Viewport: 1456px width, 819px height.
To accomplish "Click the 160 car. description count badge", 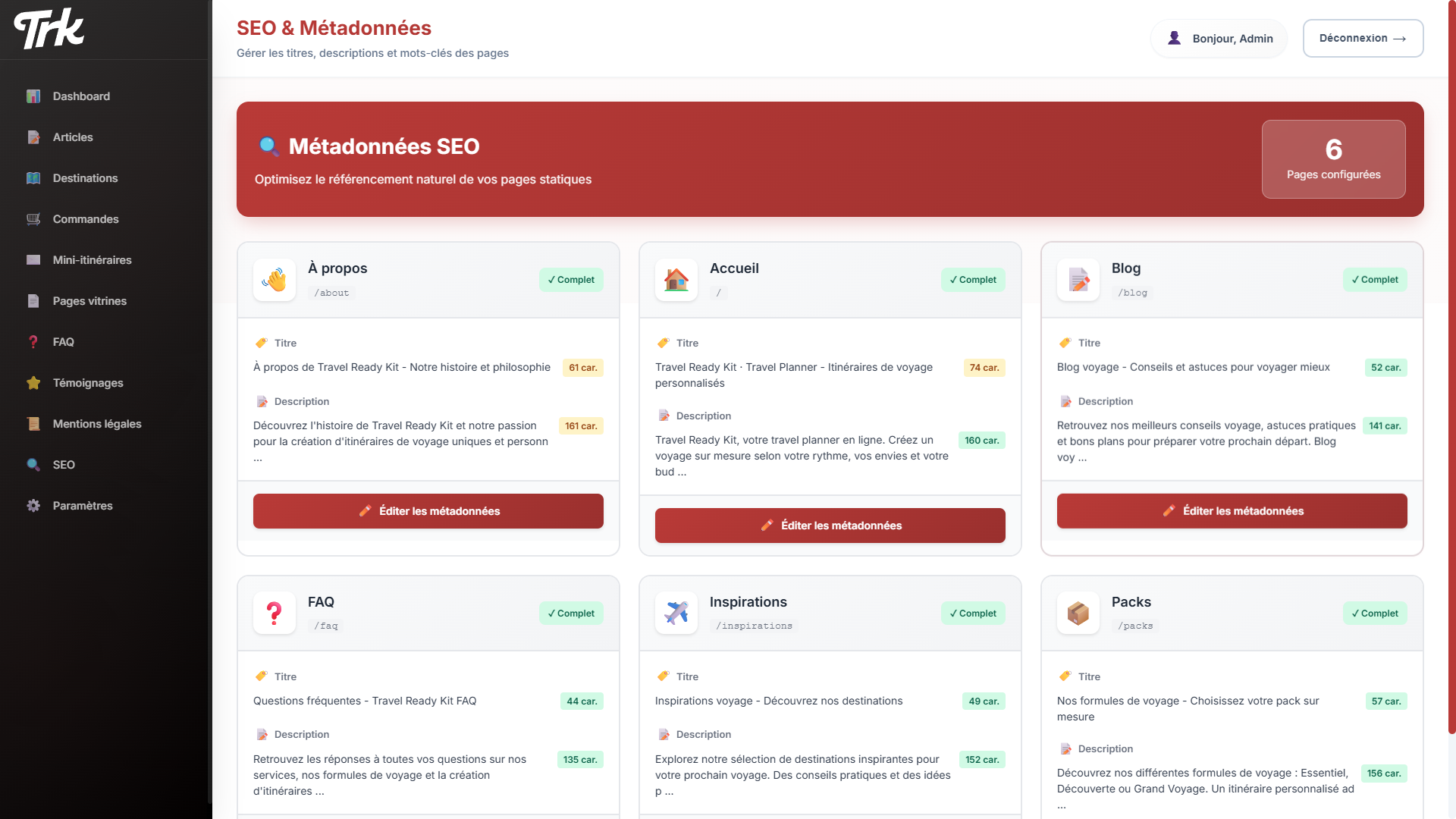I will [x=982, y=441].
